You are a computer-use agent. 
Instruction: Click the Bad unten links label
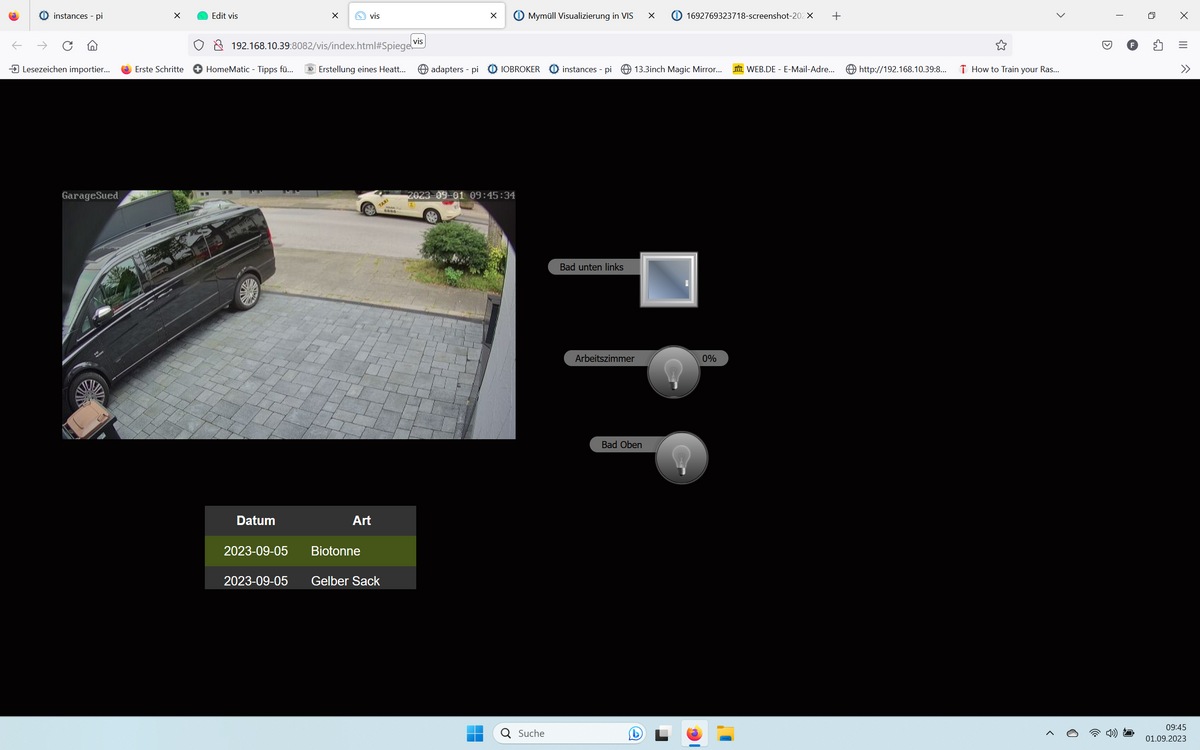592,267
